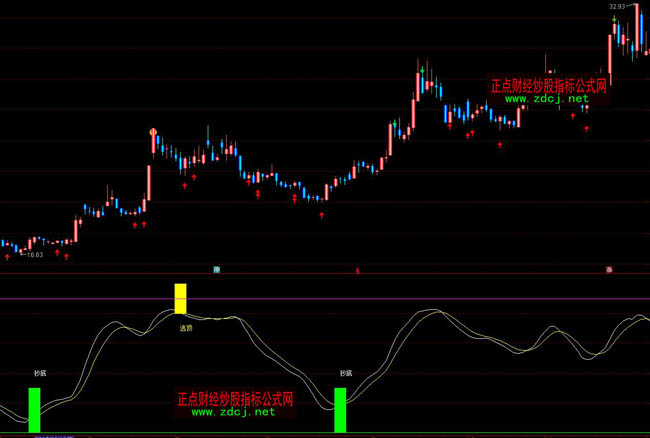Click the 16.63 low price label
Viewport: 650px width, 438px height.
coord(35,256)
